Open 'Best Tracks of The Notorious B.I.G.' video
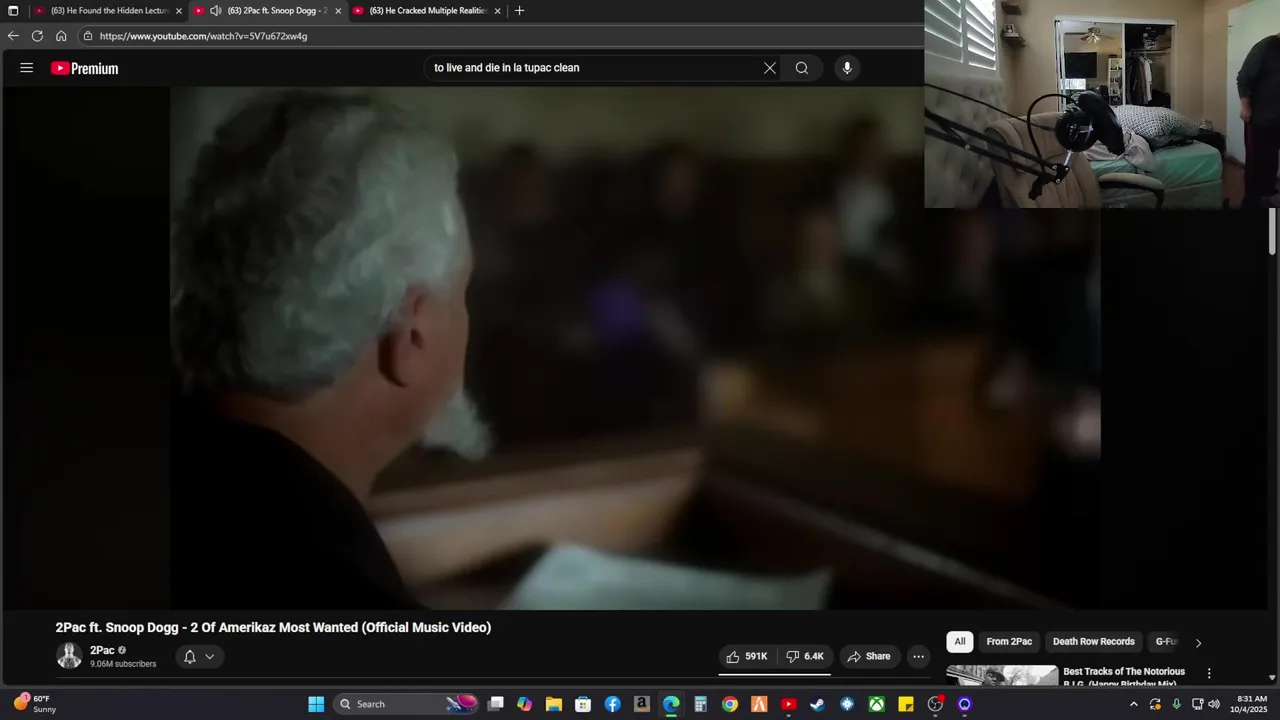This screenshot has height=720, width=1280. 1124,677
